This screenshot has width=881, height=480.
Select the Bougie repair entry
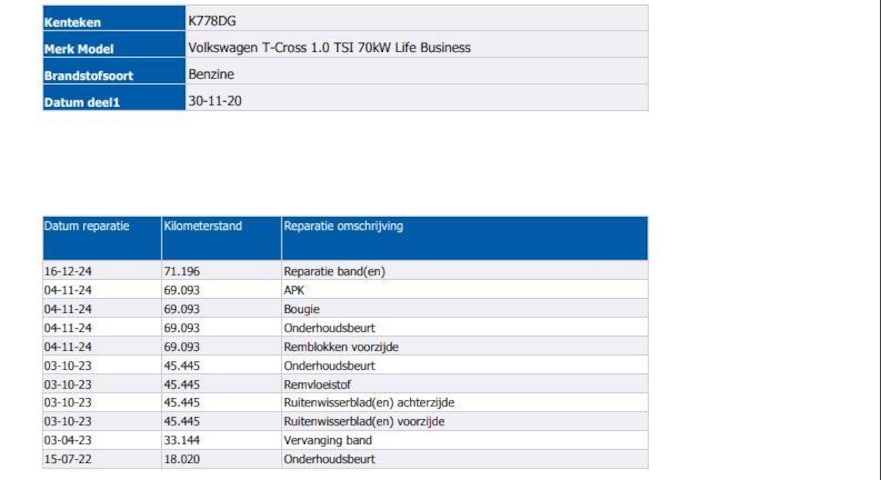[x=301, y=309]
